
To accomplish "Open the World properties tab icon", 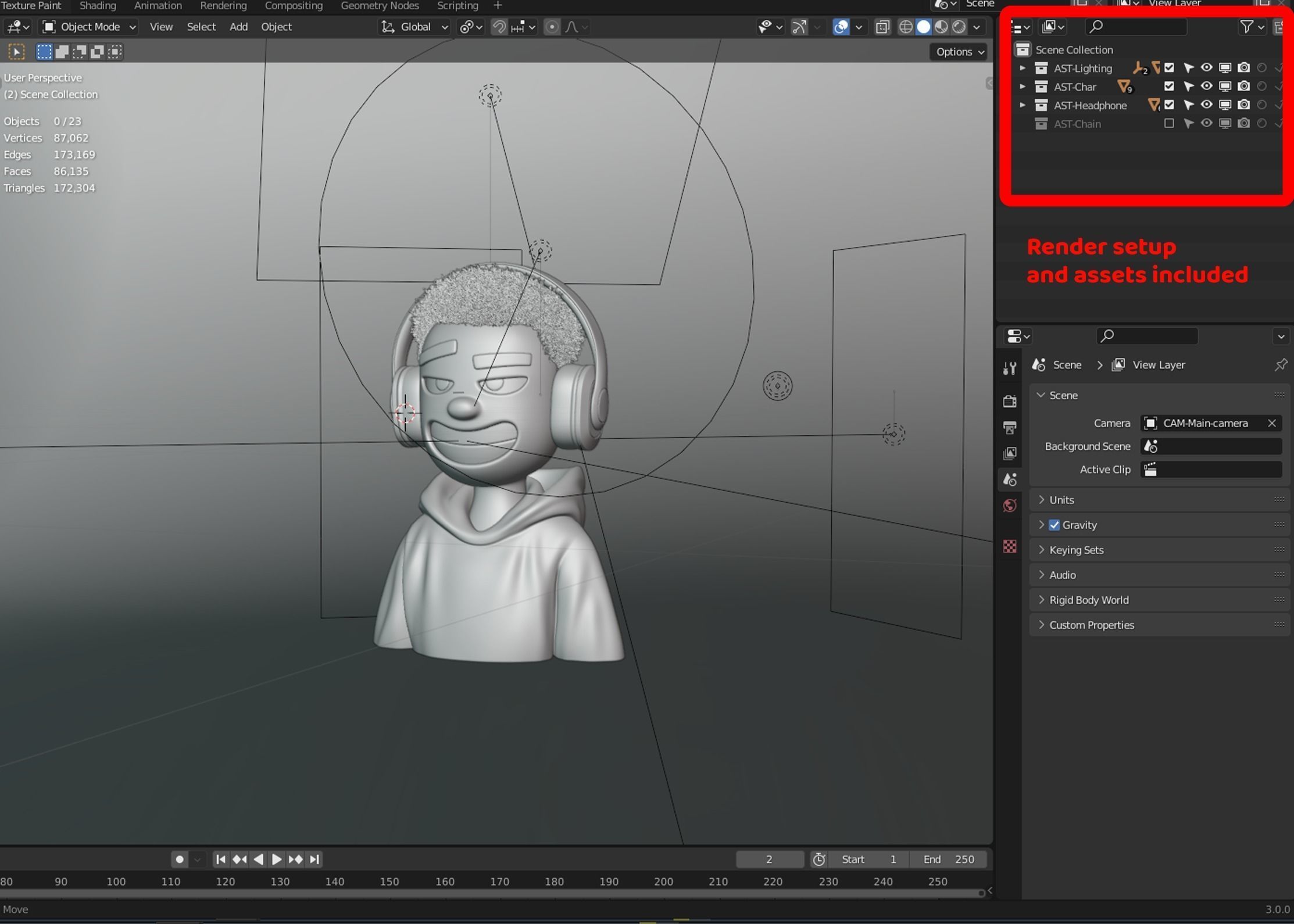I will coord(1010,505).
